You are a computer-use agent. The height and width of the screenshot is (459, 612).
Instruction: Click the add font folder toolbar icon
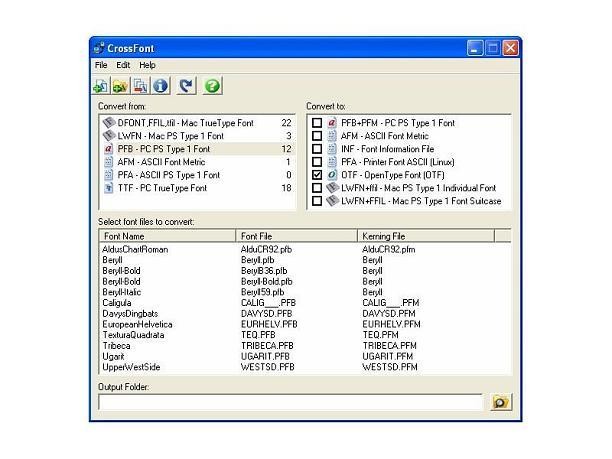coord(121,86)
